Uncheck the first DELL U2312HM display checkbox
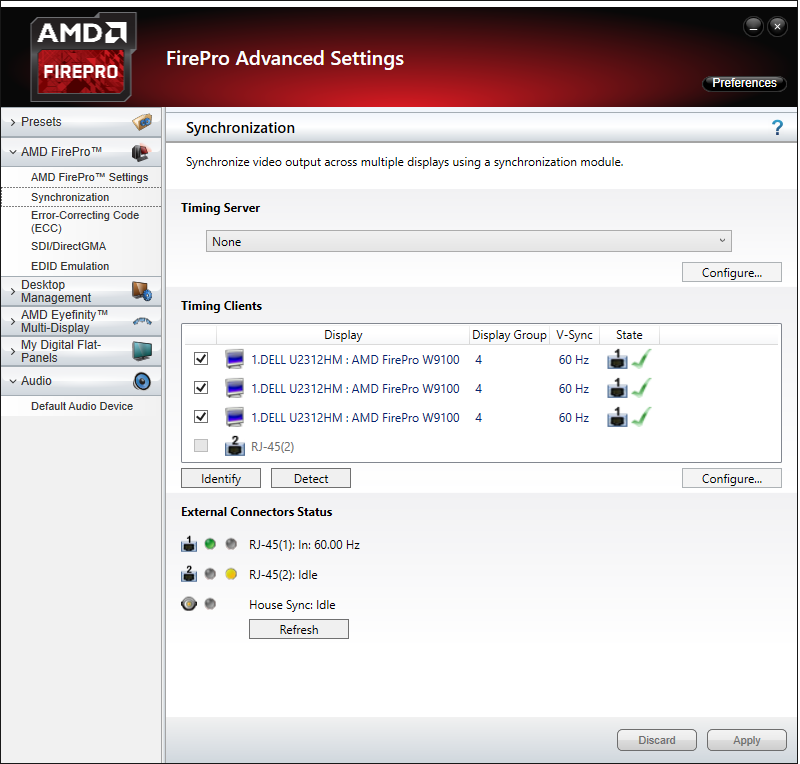The width and height of the screenshot is (800, 764). (201, 359)
